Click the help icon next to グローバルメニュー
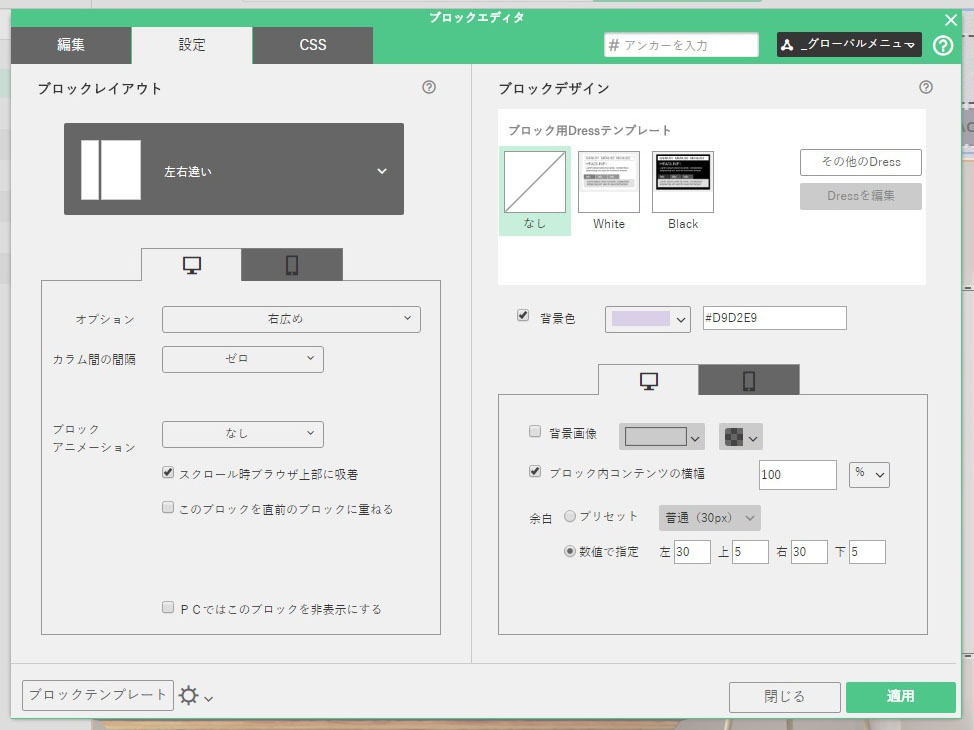This screenshot has width=974, height=730. pos(941,44)
